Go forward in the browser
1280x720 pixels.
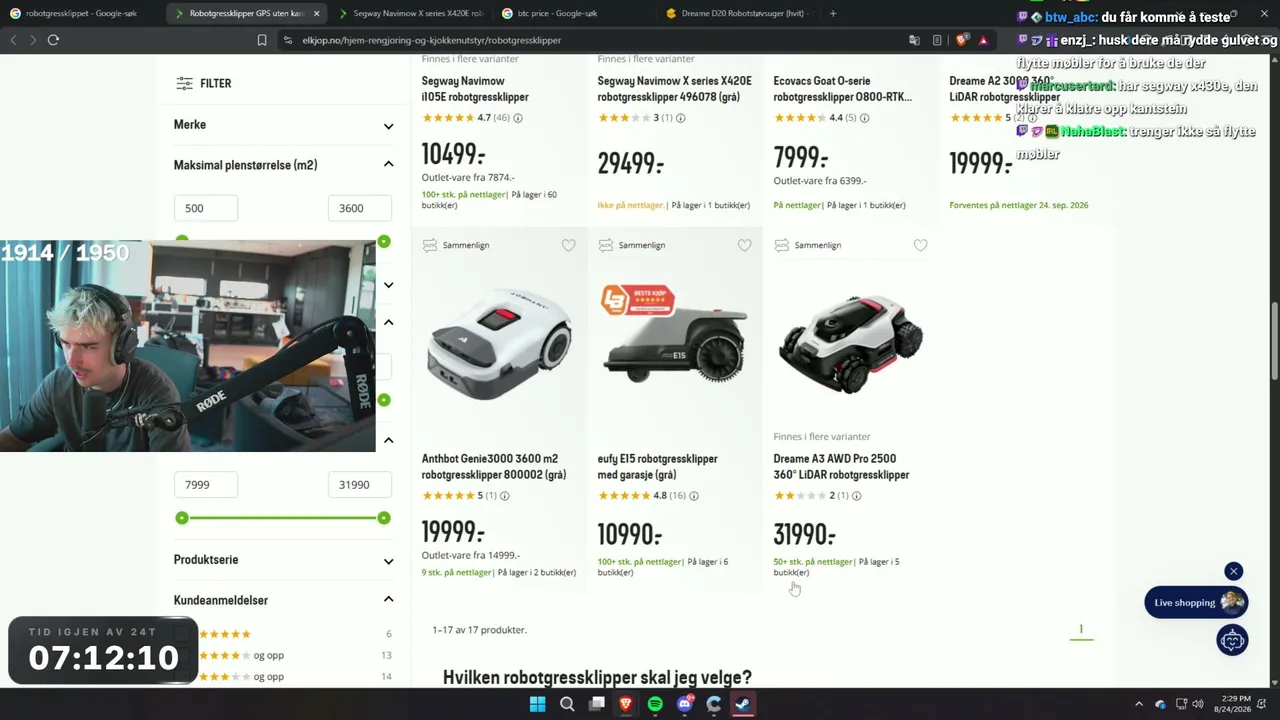coord(33,40)
